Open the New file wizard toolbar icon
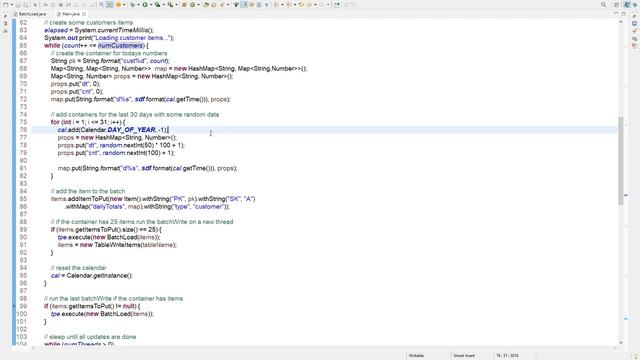 coord(6,4)
